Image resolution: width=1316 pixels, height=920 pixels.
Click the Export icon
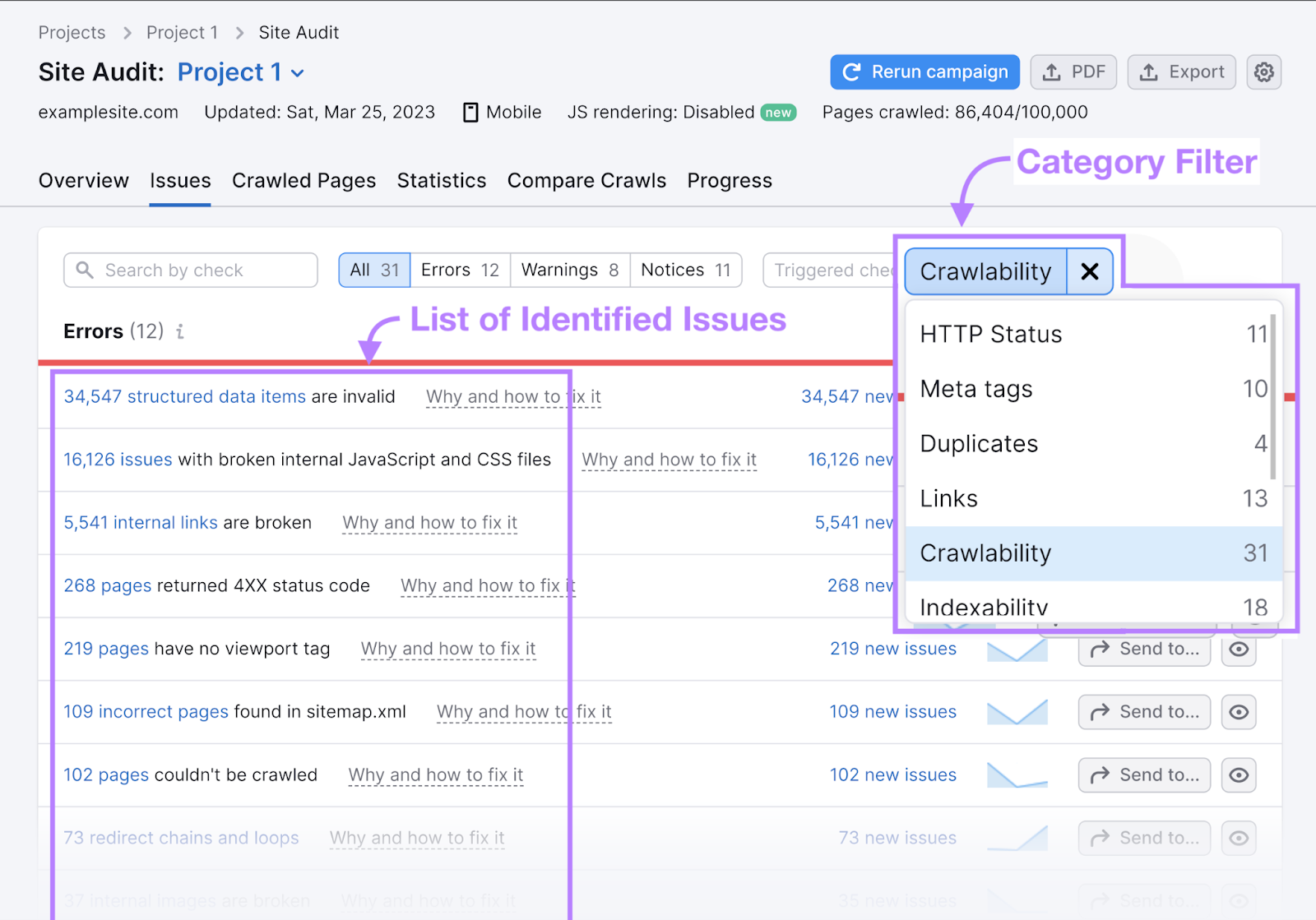pyautogui.click(x=1181, y=72)
